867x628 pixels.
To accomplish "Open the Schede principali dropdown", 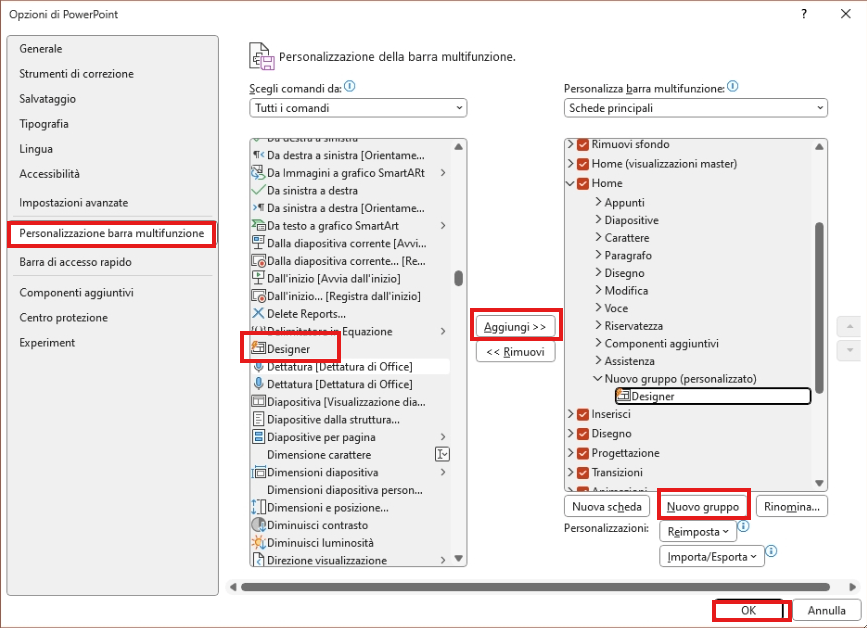I will pyautogui.click(x=696, y=108).
